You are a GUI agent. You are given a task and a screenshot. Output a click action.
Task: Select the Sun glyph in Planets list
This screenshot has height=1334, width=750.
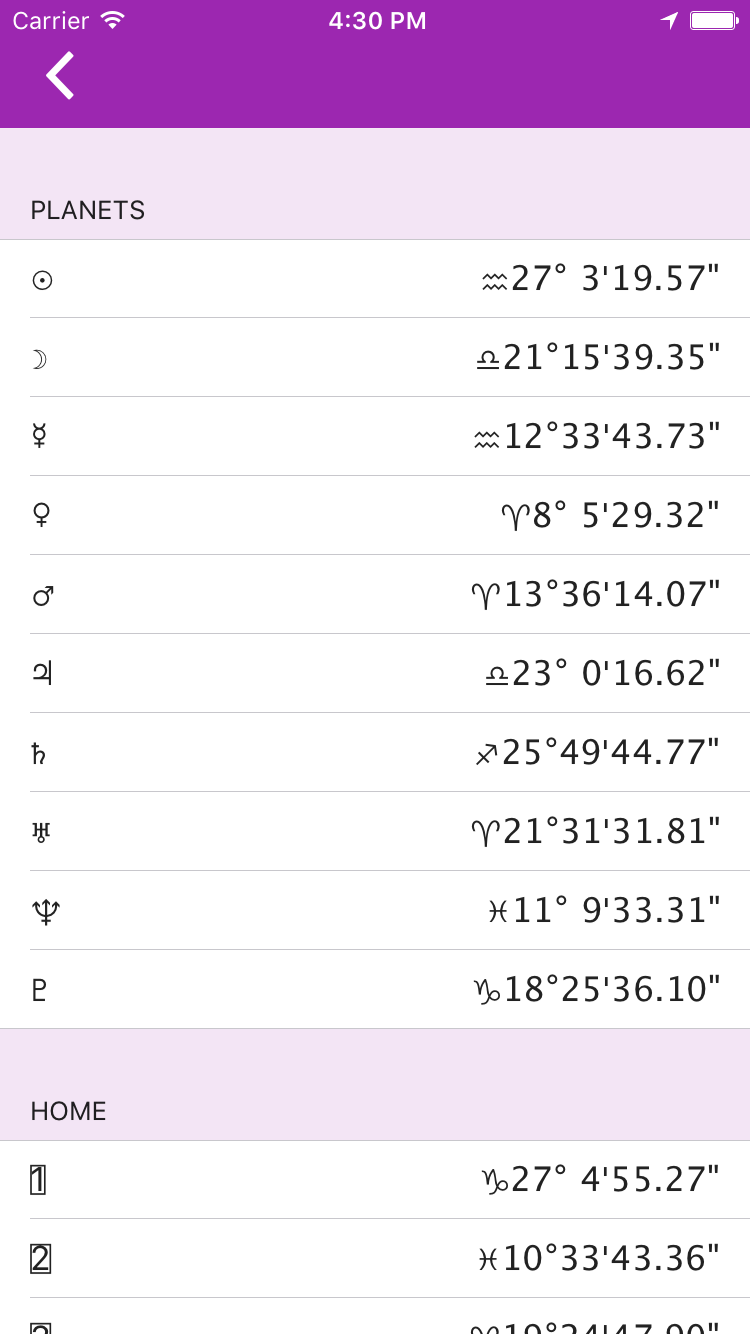pos(42,280)
